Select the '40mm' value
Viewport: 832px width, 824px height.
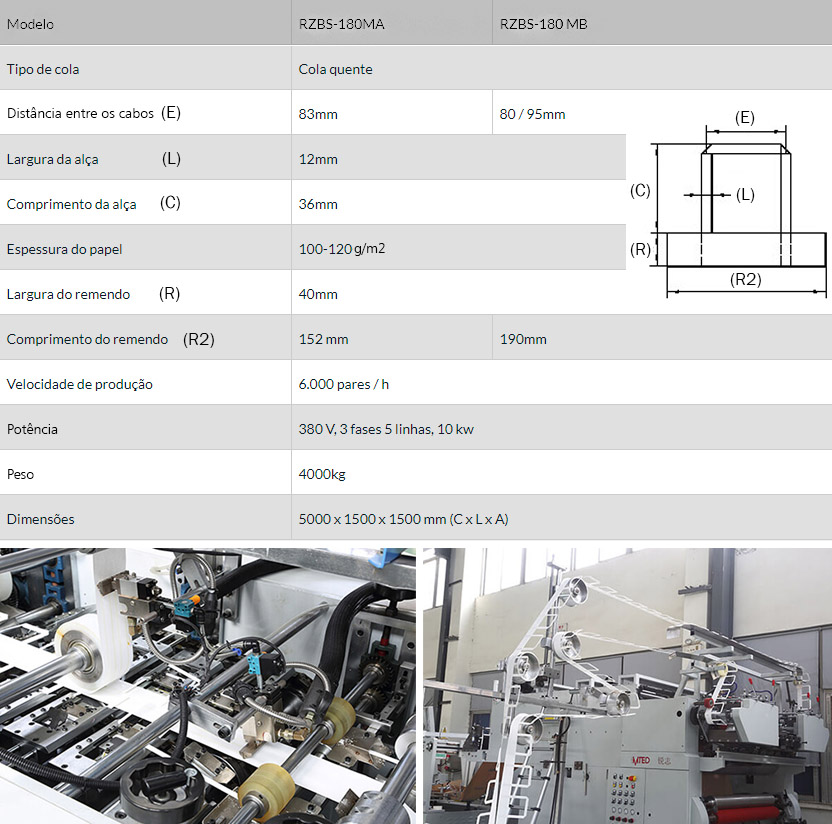coord(318,294)
